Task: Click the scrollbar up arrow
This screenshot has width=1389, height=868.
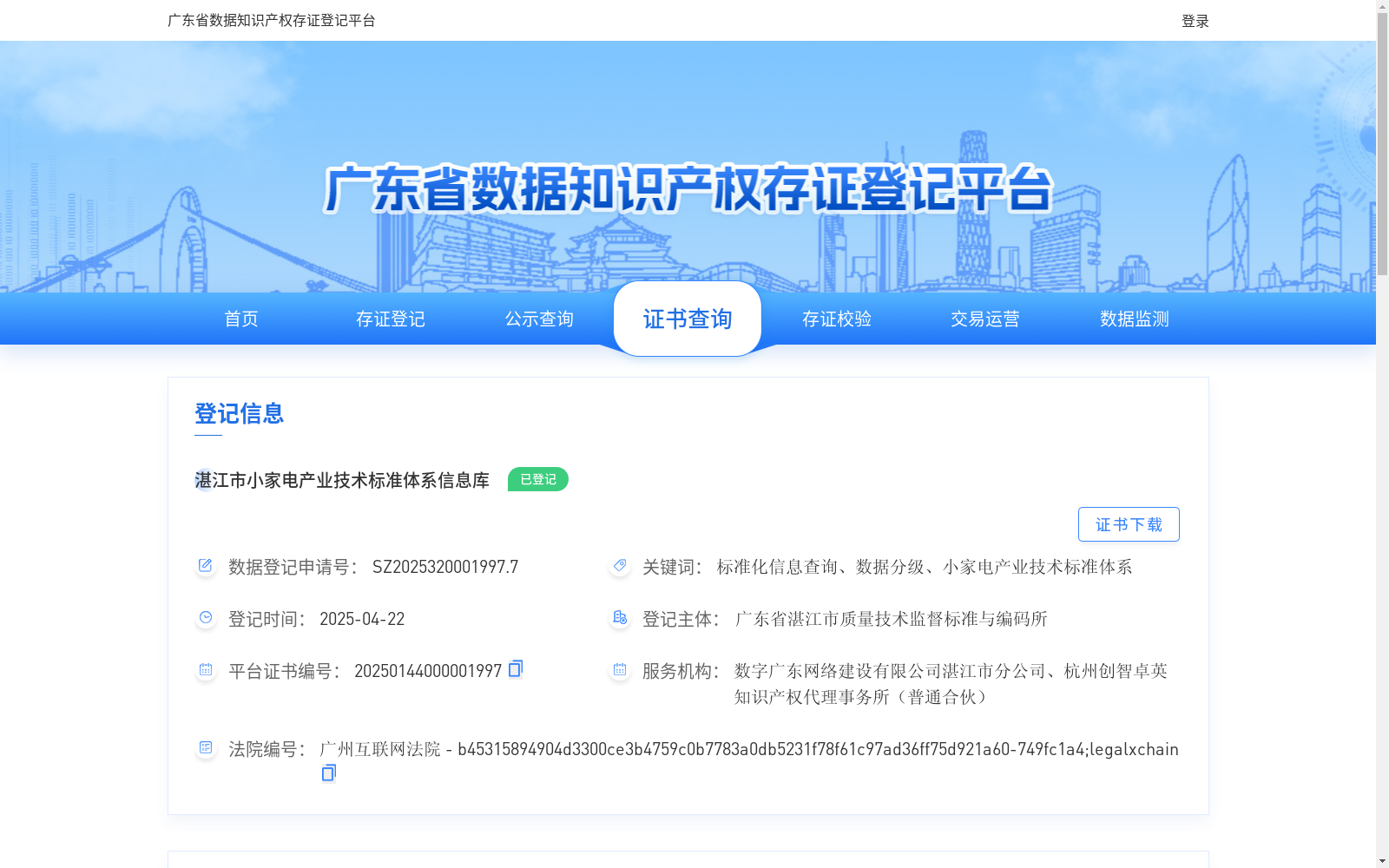Action: coord(1382,6)
